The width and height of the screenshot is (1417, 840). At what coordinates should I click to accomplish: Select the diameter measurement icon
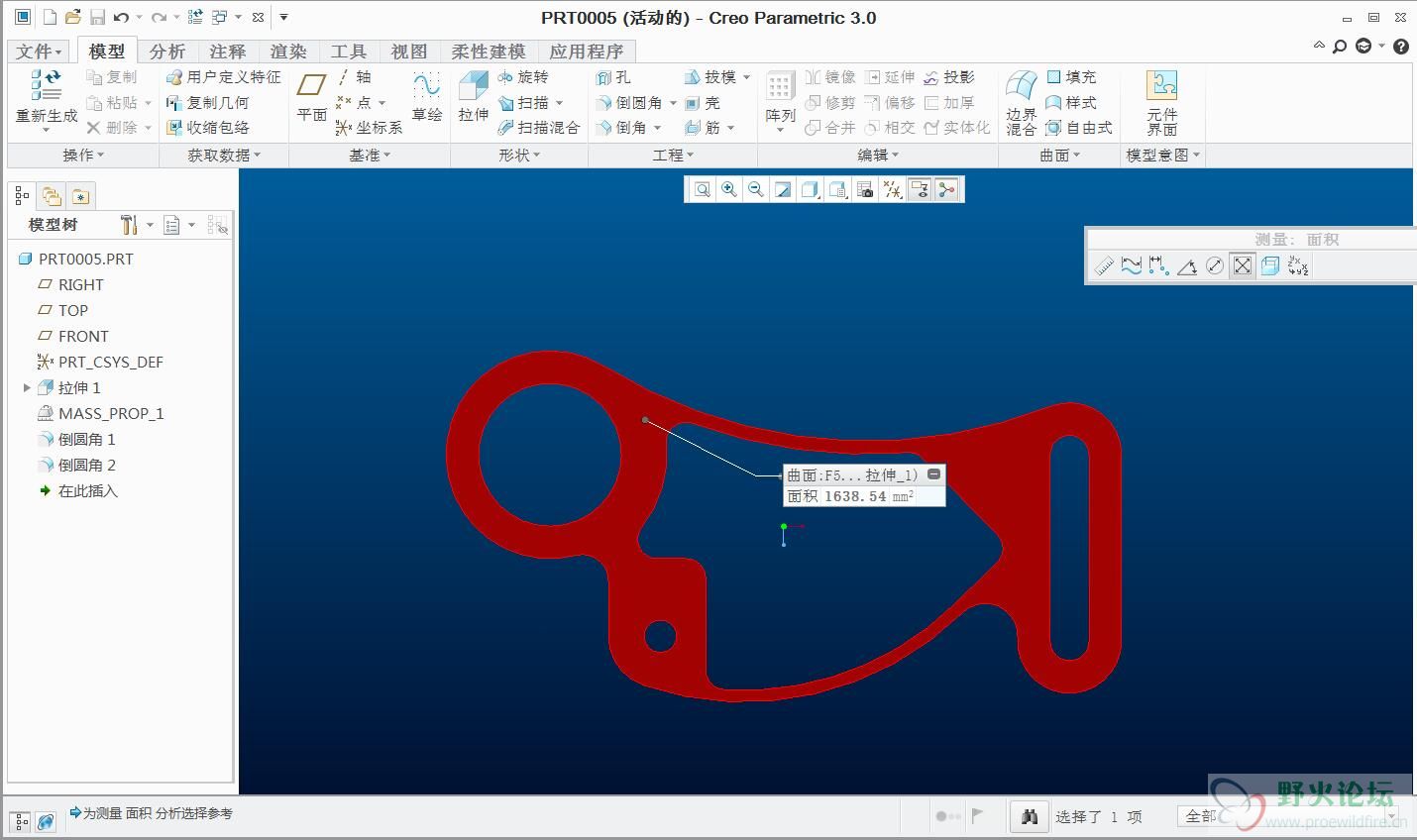click(1215, 266)
